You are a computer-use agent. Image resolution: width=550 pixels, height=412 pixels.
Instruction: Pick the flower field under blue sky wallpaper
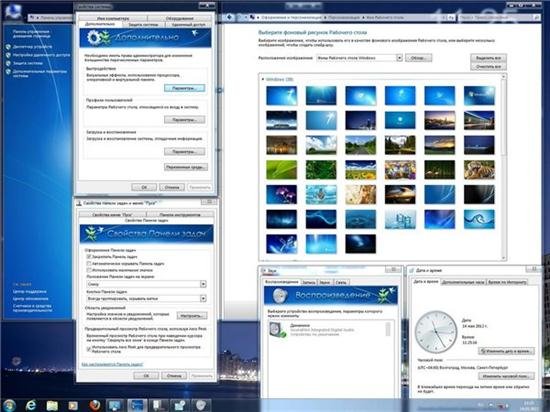pyautogui.click(x=361, y=170)
